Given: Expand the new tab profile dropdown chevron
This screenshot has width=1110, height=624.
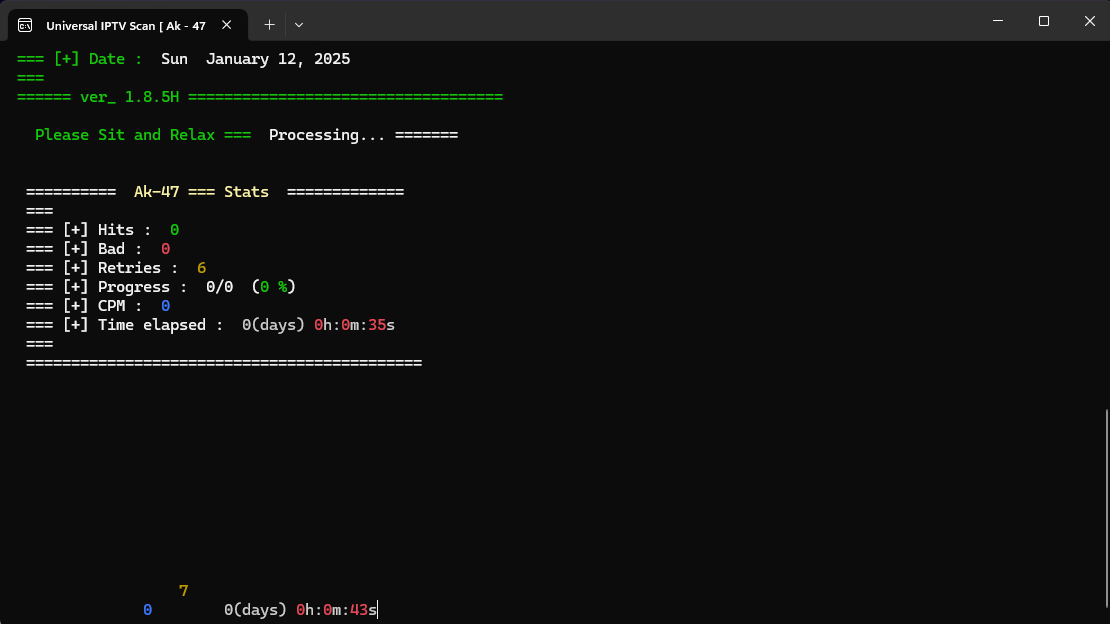Looking at the screenshot, I should 299,24.
